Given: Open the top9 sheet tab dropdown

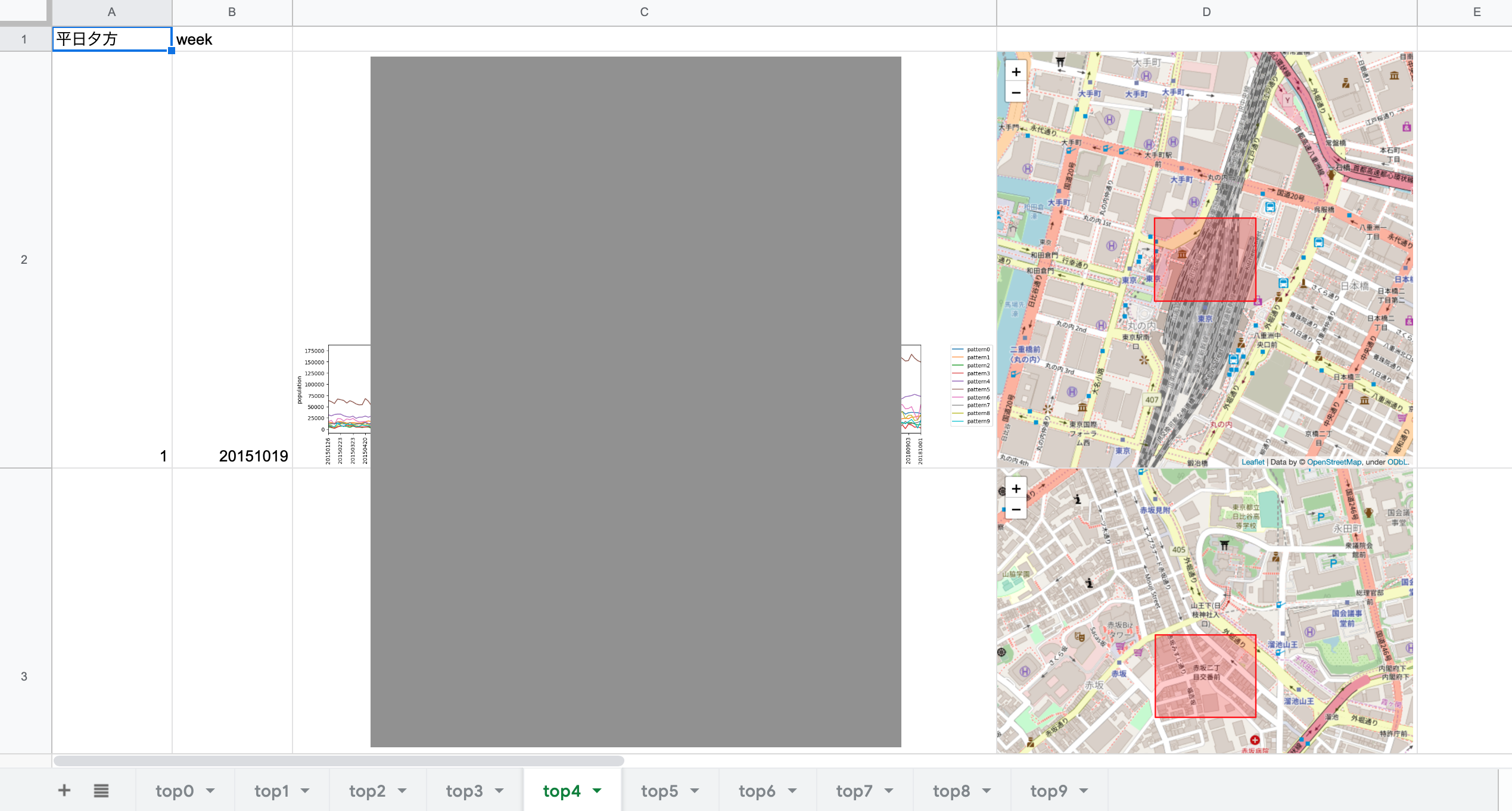Looking at the screenshot, I should tap(1084, 790).
